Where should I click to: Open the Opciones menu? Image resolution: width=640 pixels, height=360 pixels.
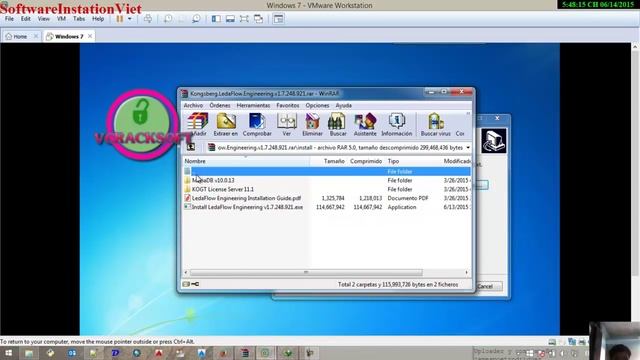pyautogui.click(x=317, y=105)
